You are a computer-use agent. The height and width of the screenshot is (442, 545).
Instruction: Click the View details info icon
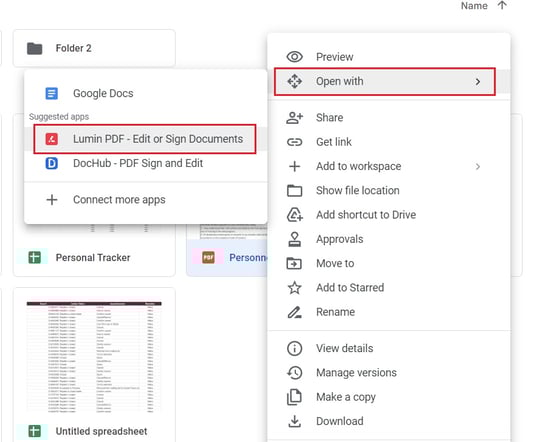(294, 348)
